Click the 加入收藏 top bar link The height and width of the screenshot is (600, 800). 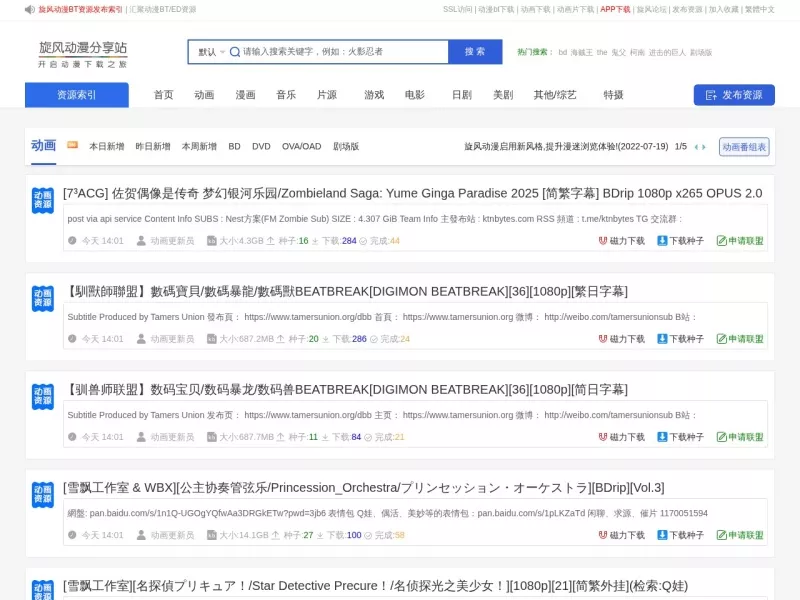(x=723, y=9)
